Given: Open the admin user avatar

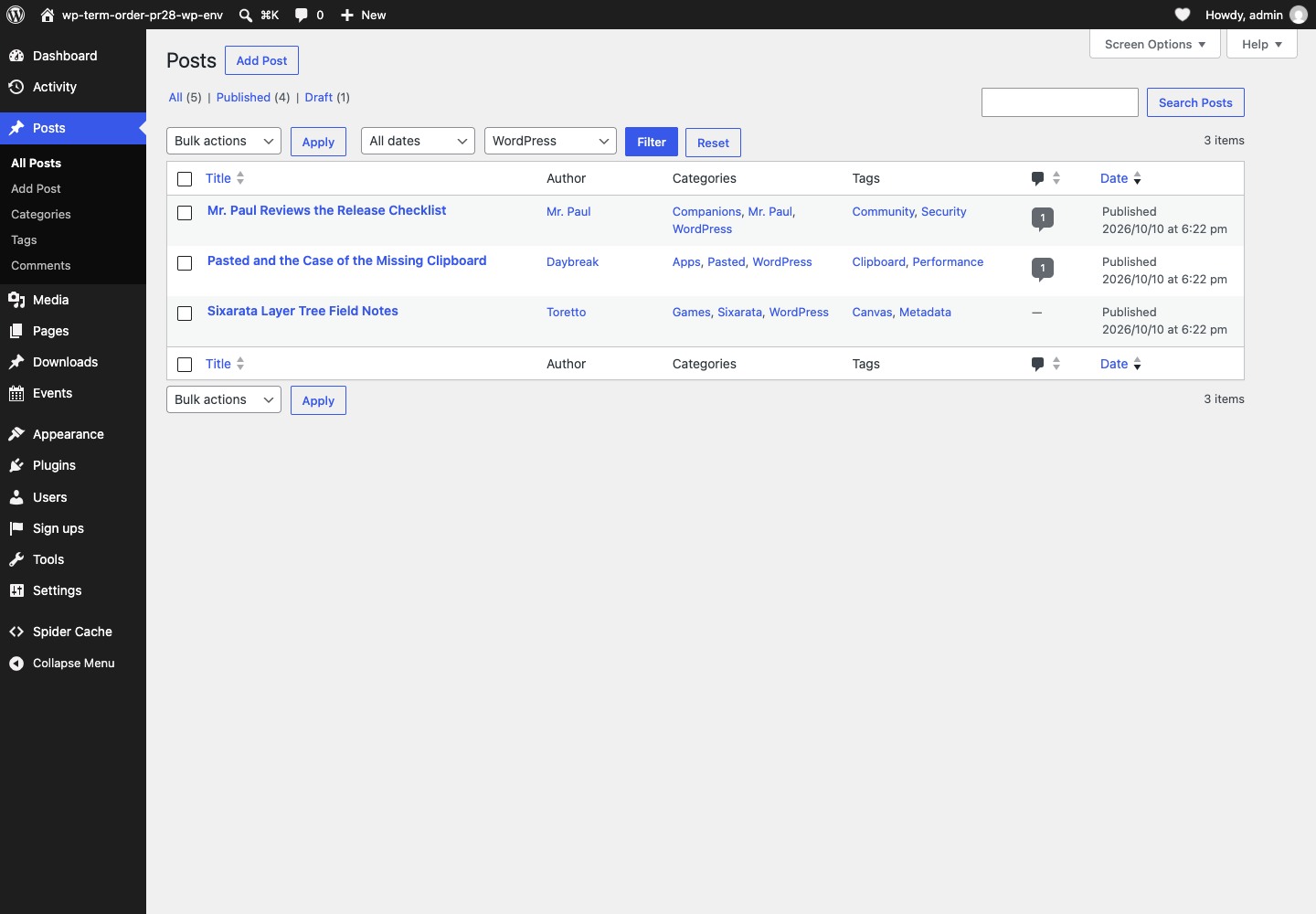Looking at the screenshot, I should pyautogui.click(x=1298, y=15).
